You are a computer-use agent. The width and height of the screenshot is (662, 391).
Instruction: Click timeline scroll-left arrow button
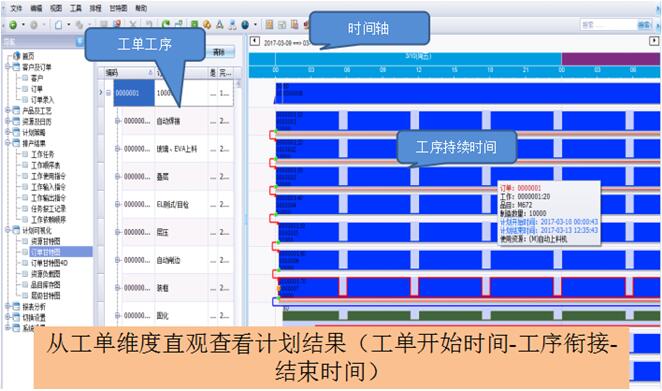tap(254, 41)
